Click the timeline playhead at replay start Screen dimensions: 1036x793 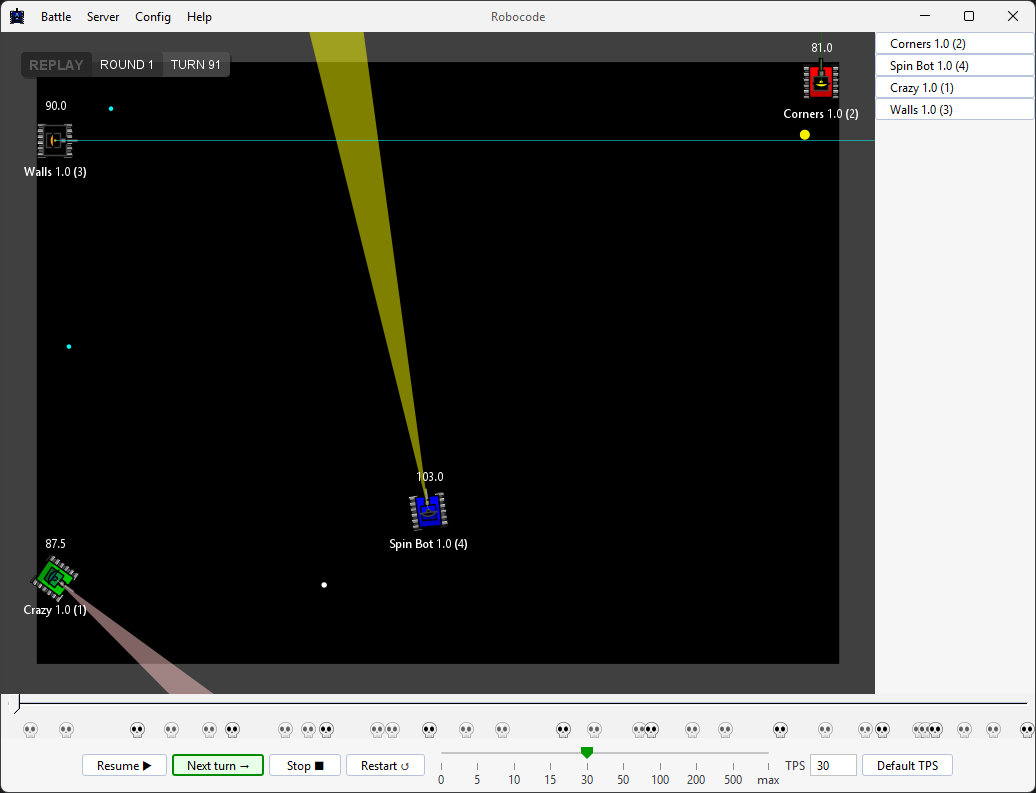[17, 704]
